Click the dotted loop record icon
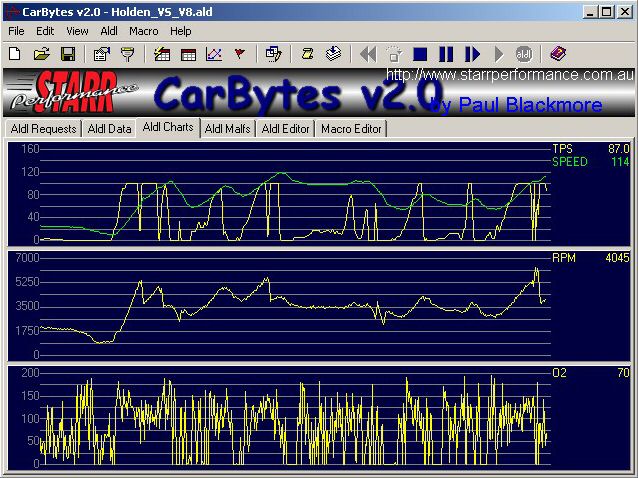The image size is (638, 478). tap(394, 54)
